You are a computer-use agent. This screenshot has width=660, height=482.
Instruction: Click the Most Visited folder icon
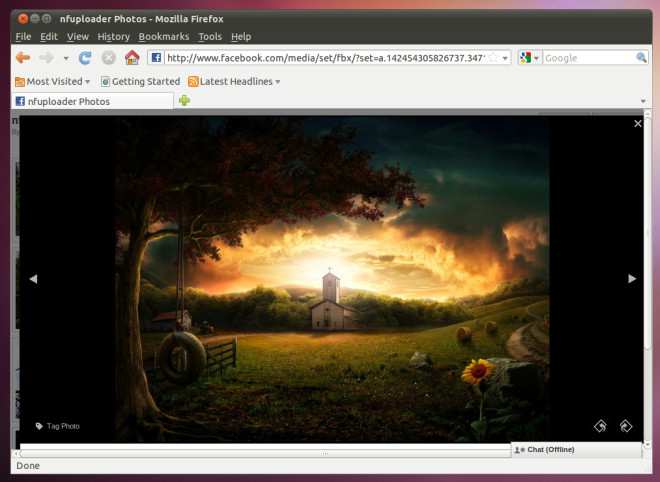pyautogui.click(x=20, y=82)
